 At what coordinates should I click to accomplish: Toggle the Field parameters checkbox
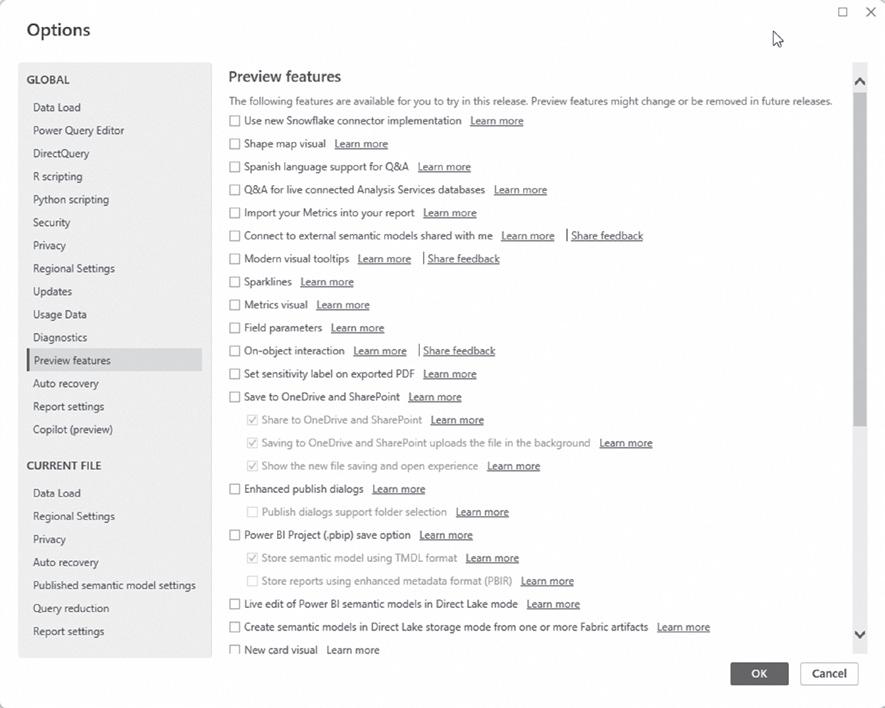235,328
